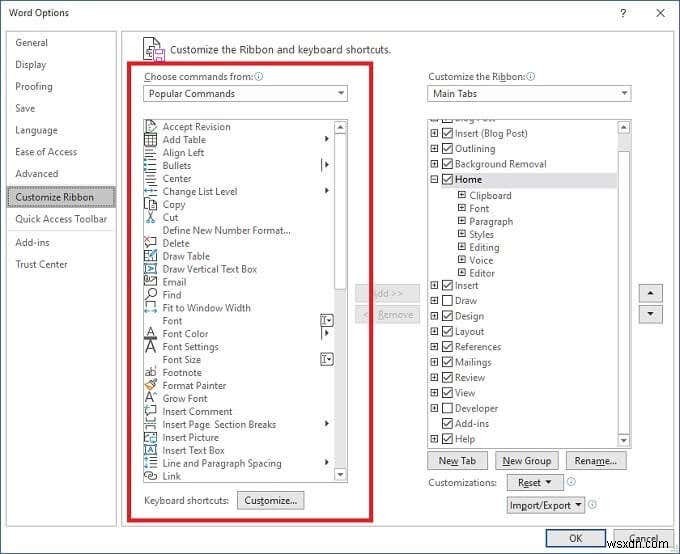Click the Footnote ab icon
680x554 pixels.
click(x=150, y=372)
